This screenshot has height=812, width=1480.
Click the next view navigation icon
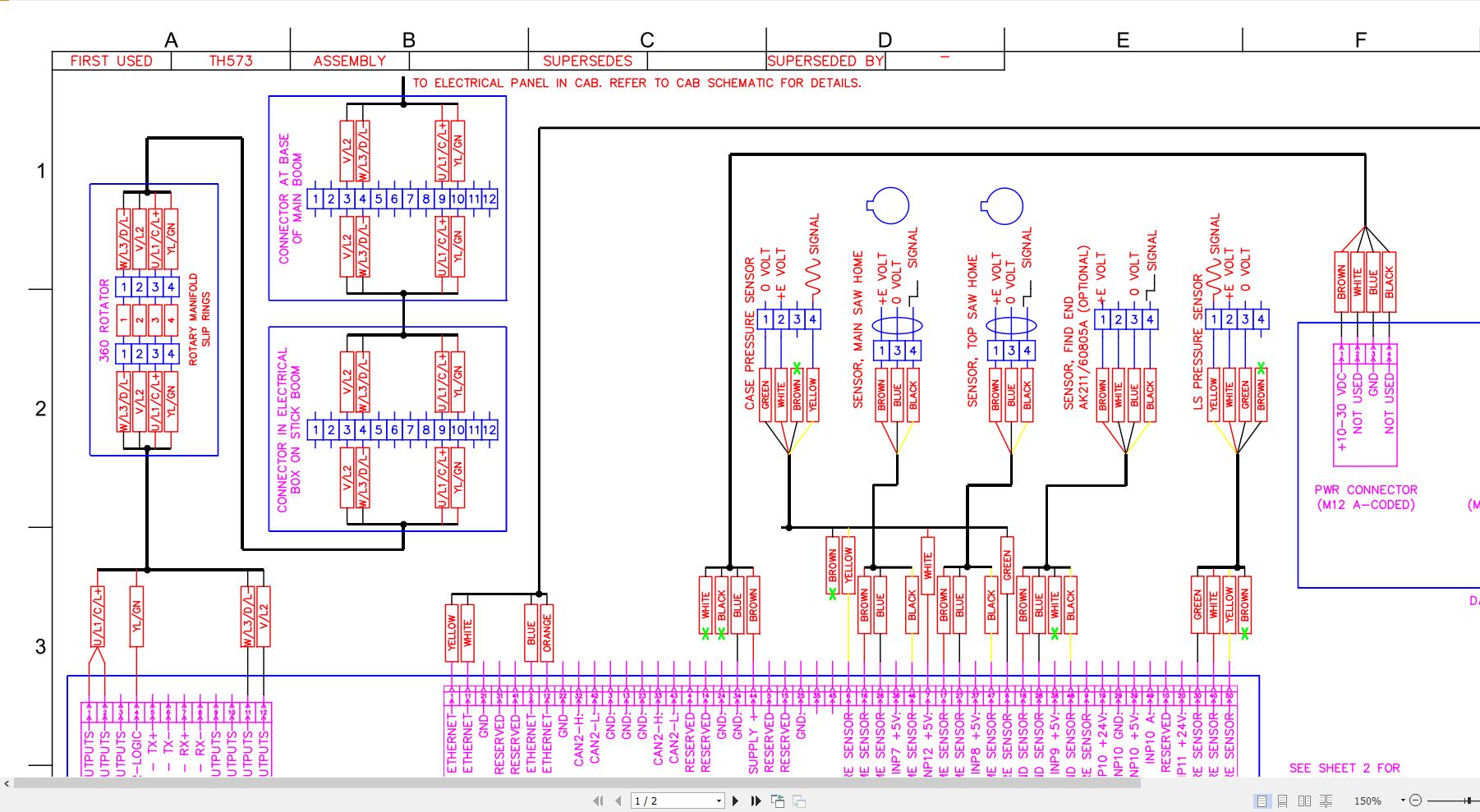(x=799, y=801)
